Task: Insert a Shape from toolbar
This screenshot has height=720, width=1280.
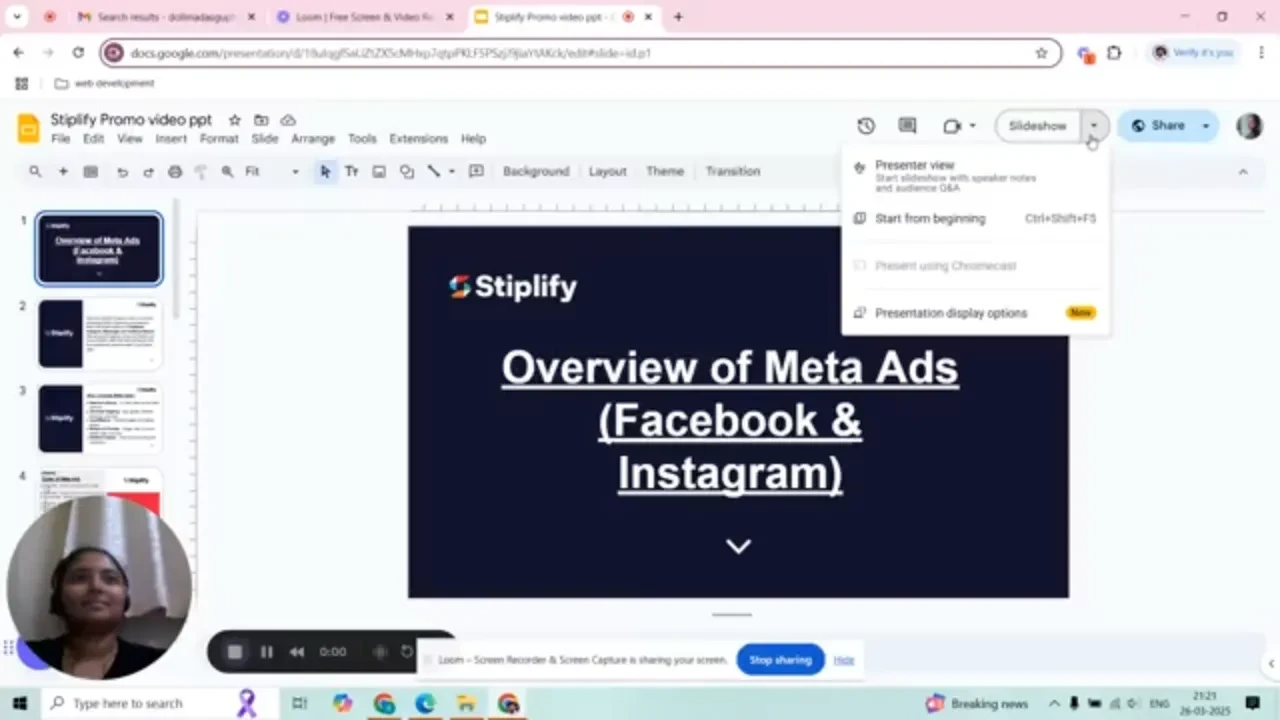Action: pos(407,172)
